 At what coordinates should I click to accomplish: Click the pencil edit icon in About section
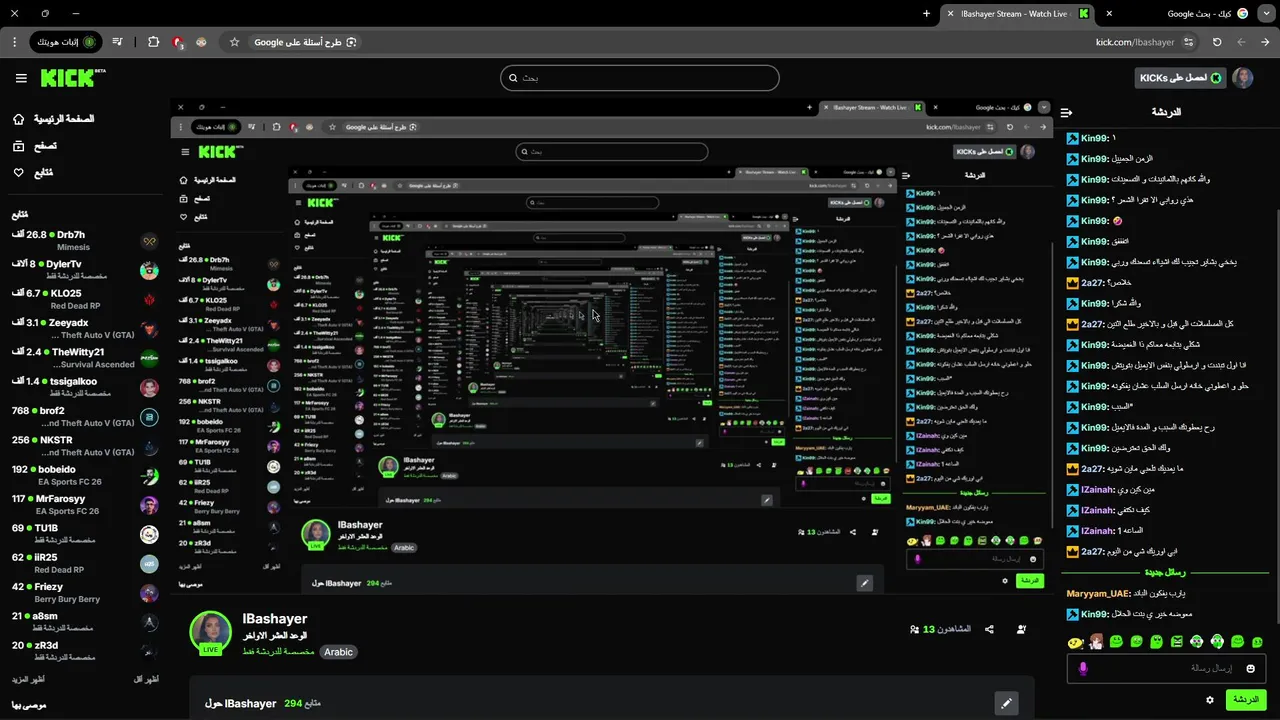(x=1007, y=703)
